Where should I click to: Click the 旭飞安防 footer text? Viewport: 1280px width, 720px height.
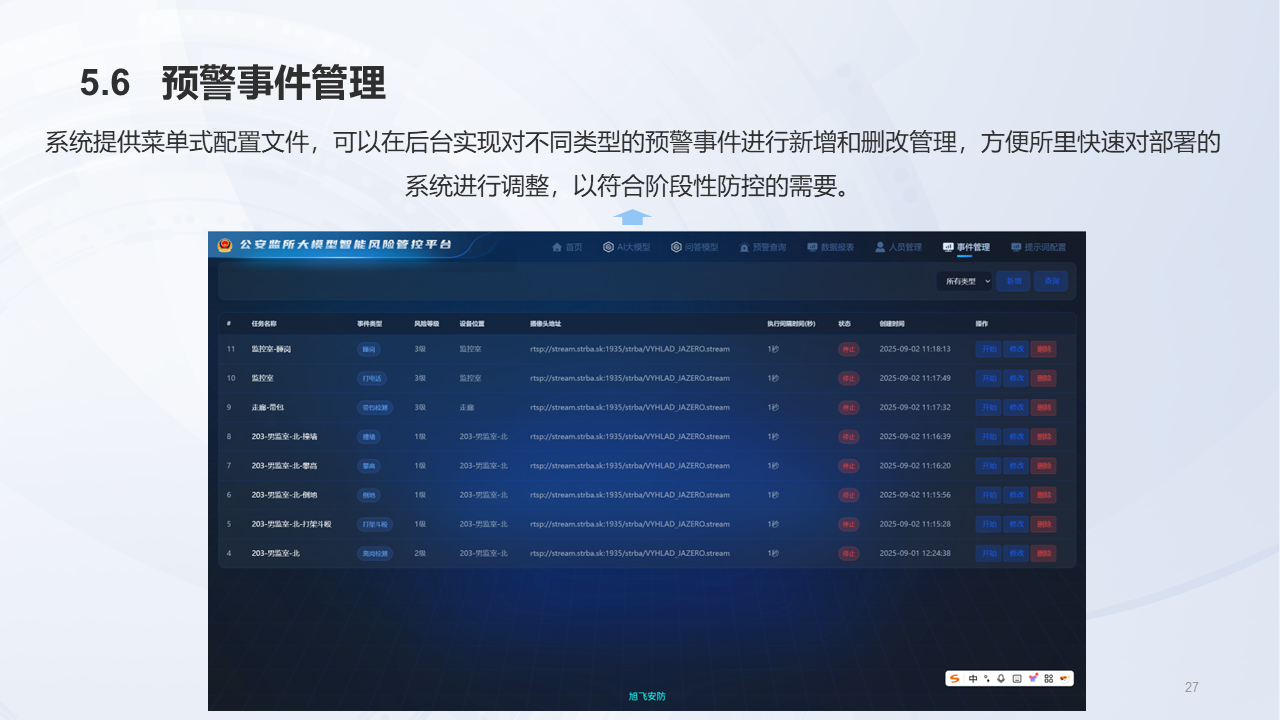coord(647,696)
